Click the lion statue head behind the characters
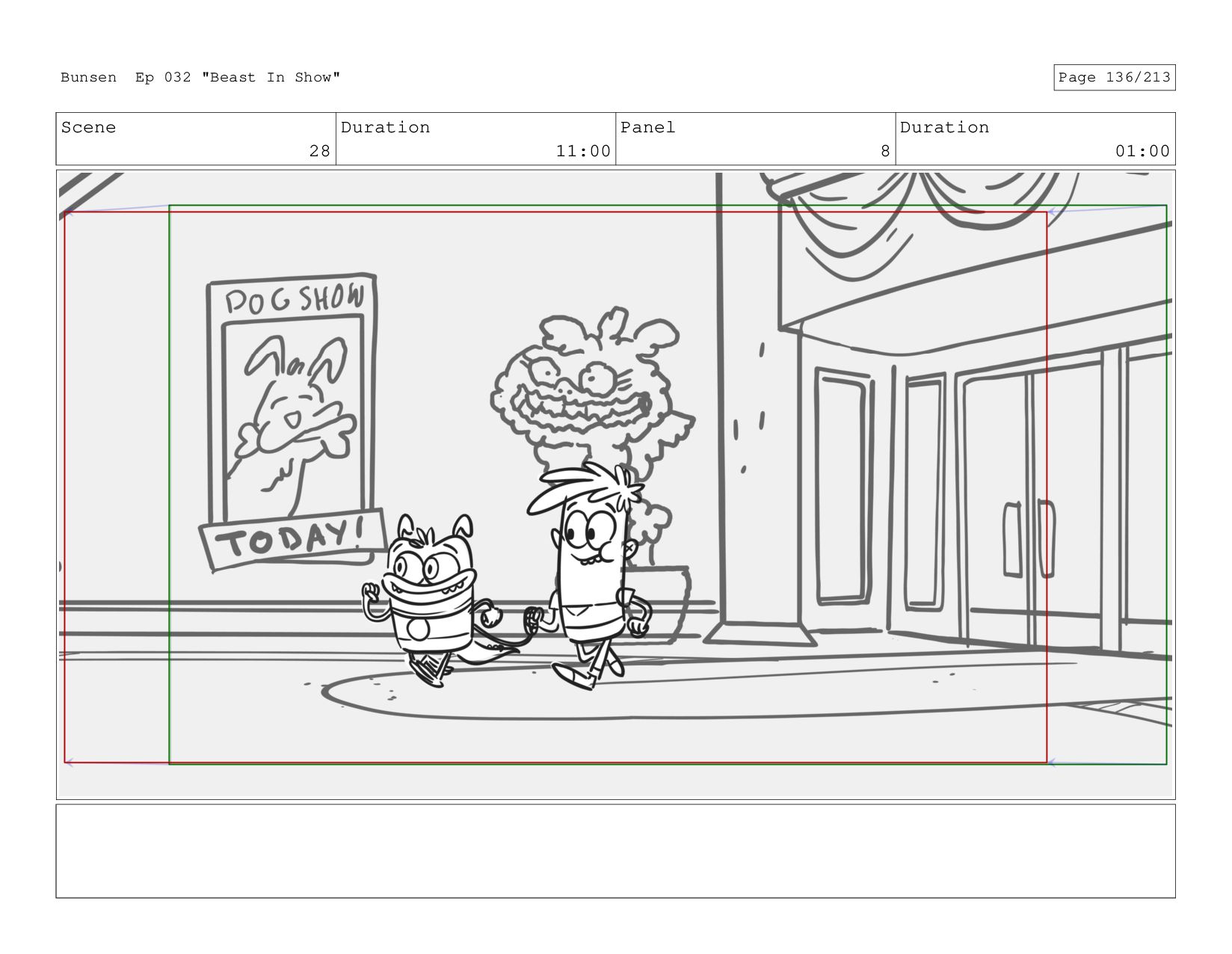 point(591,381)
